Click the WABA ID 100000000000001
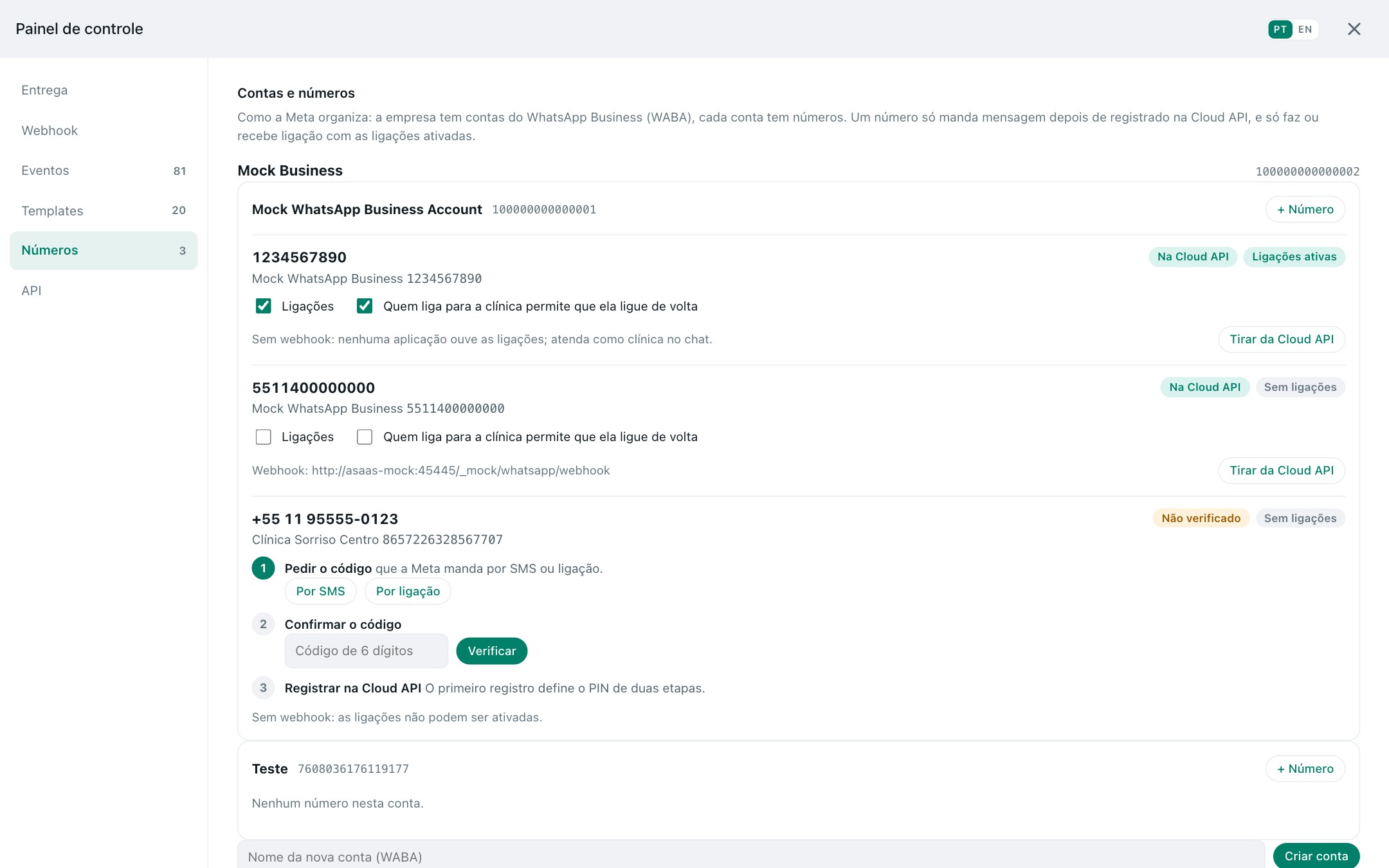 (544, 210)
